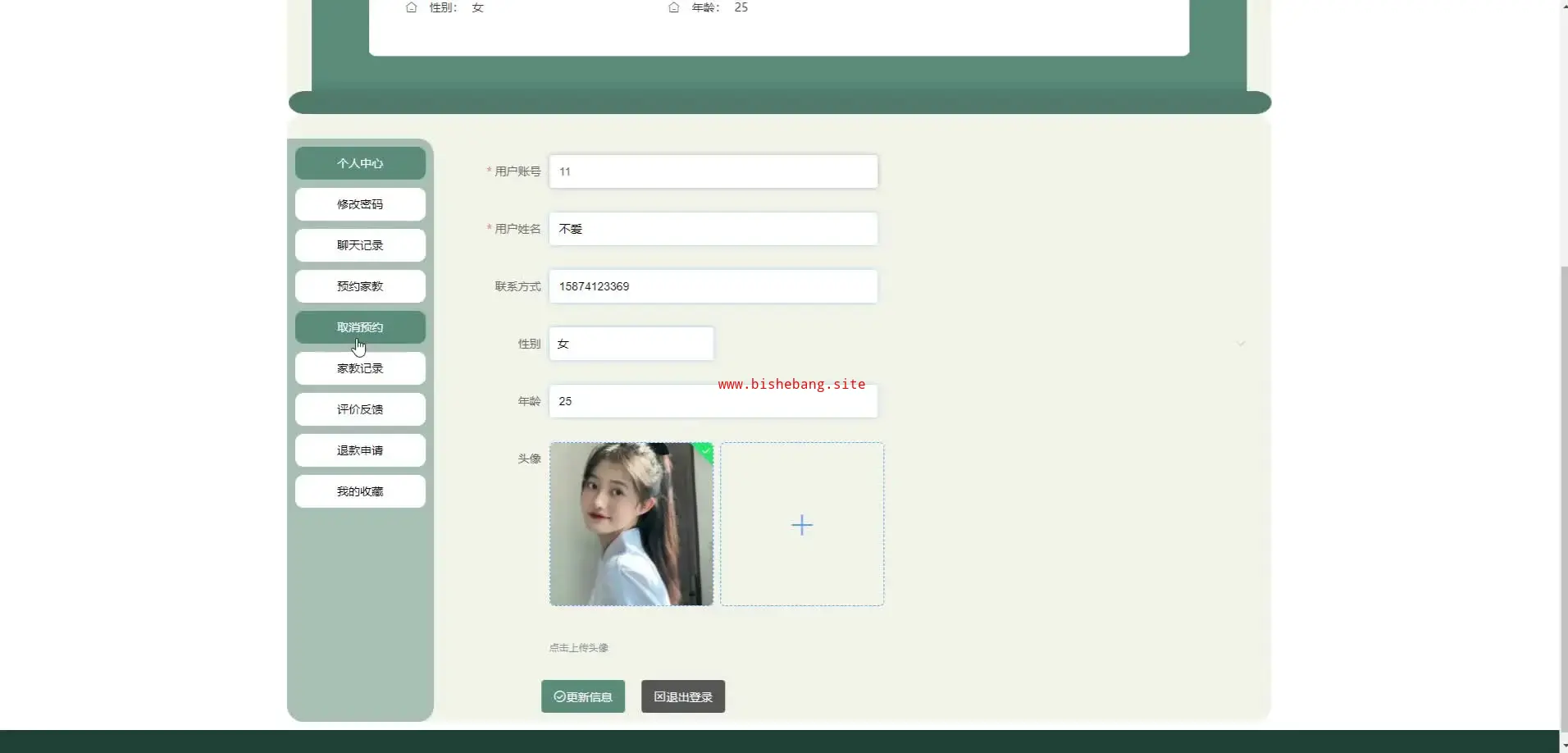Screen dimensions: 1568x753
Task: Go to 修改密码 menu item
Action: (360, 204)
